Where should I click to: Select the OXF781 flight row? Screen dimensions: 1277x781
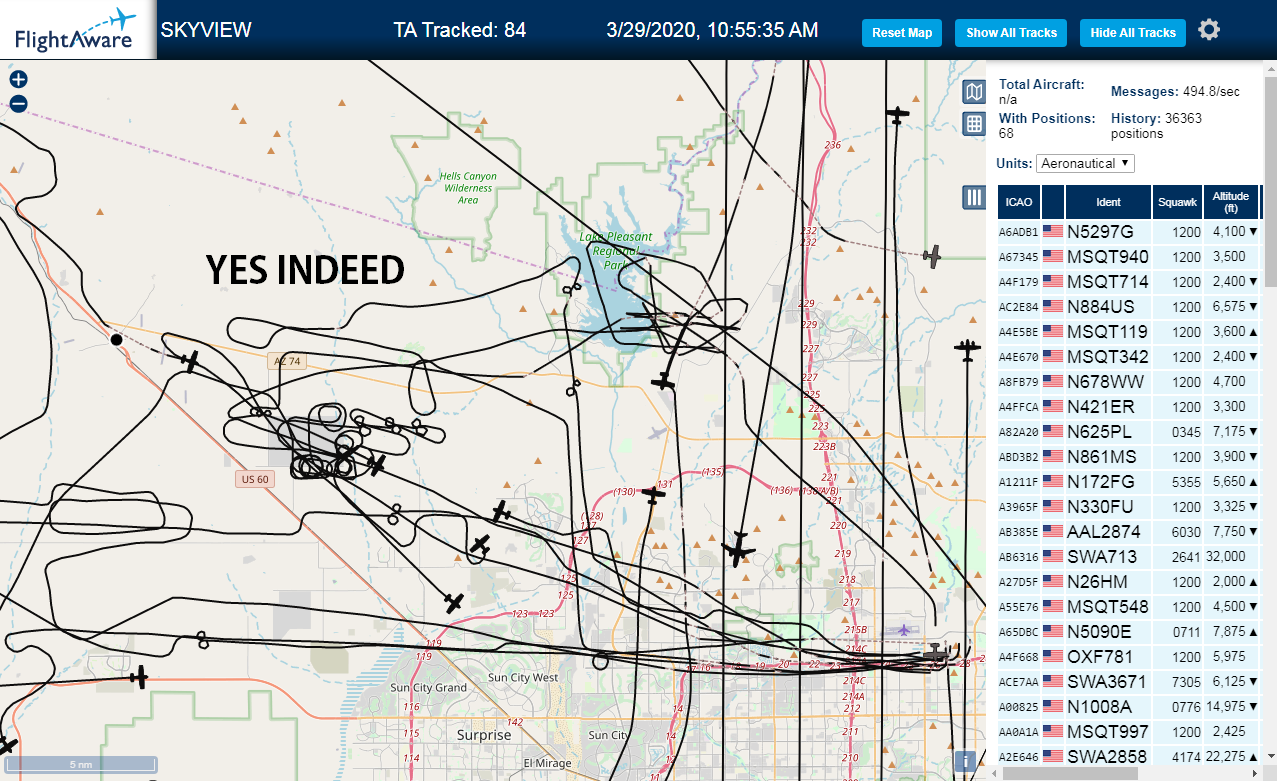1130,656
